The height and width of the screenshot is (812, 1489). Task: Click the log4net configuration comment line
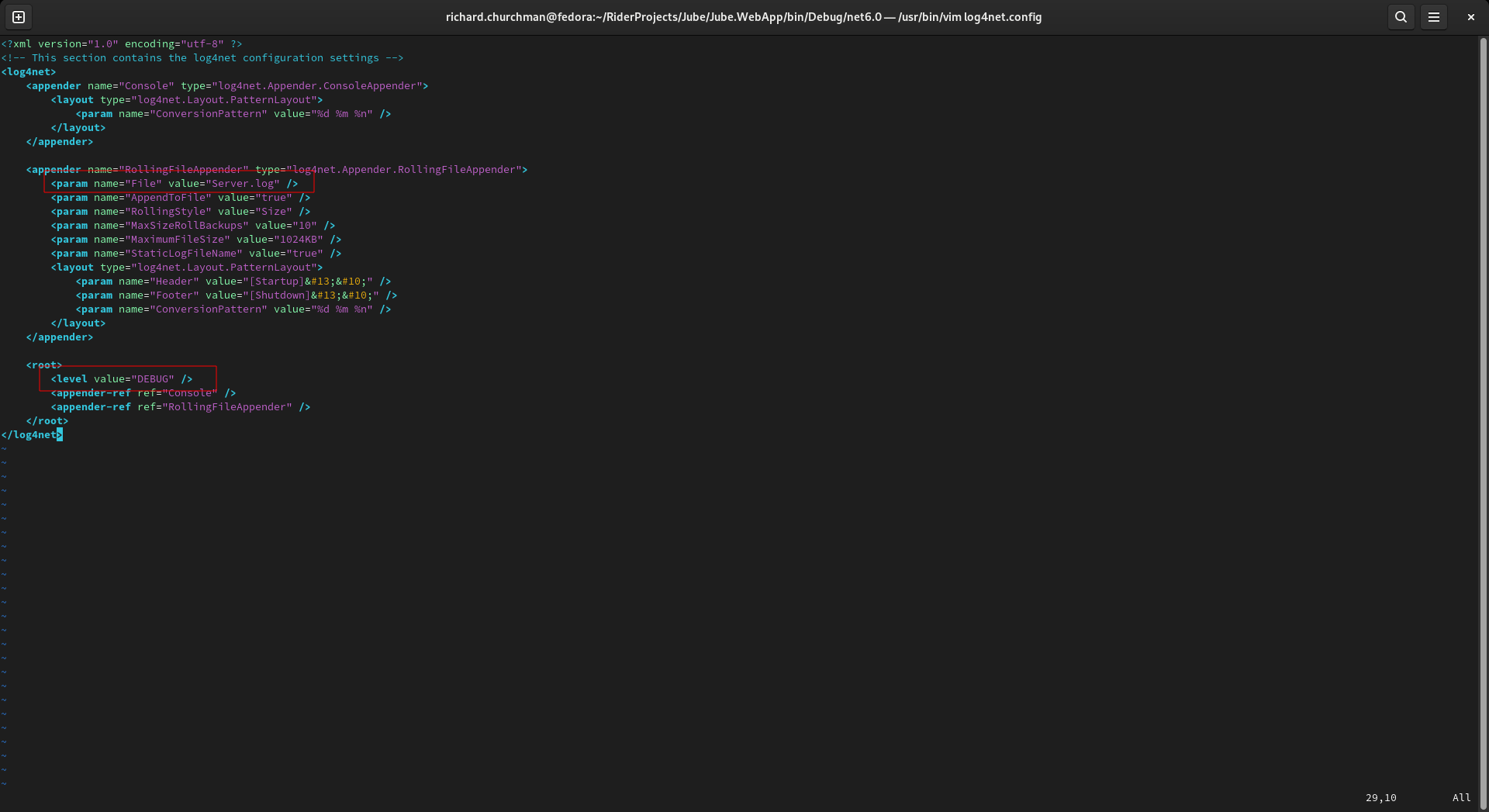click(x=202, y=58)
